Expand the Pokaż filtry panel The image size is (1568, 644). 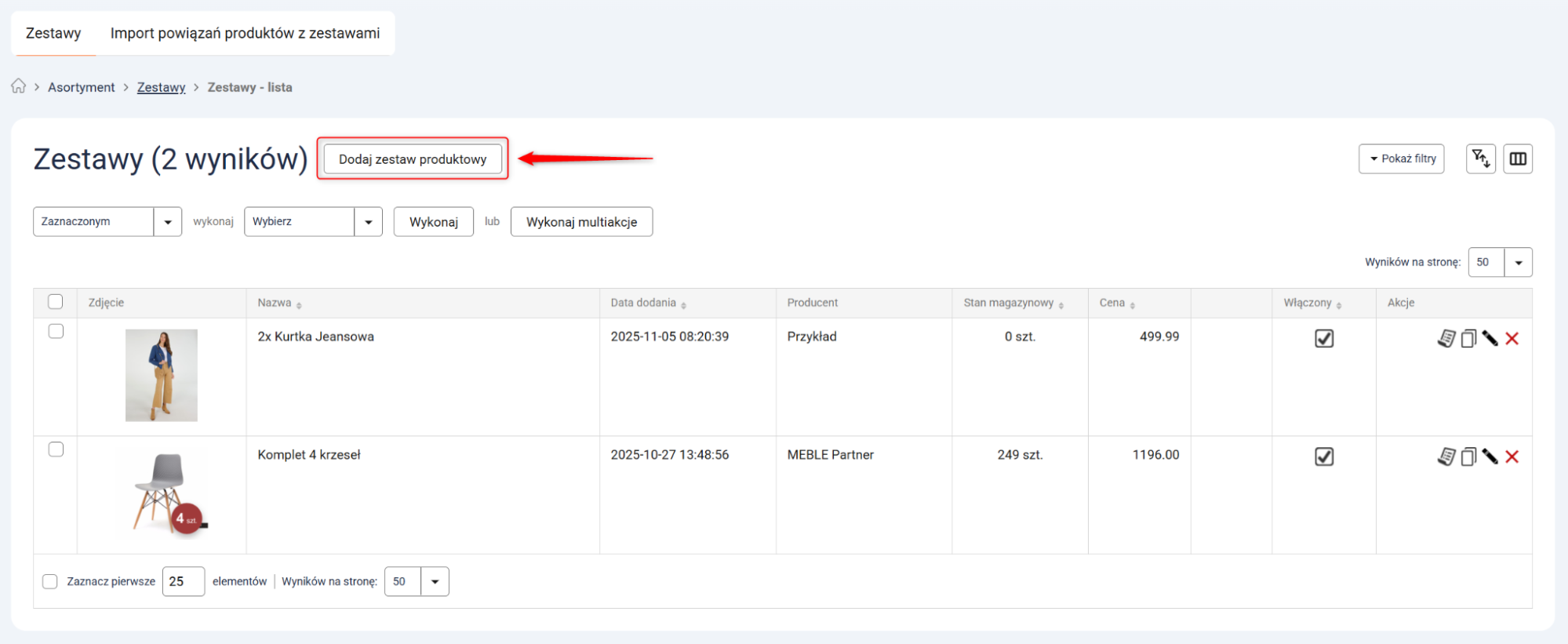tap(1401, 158)
